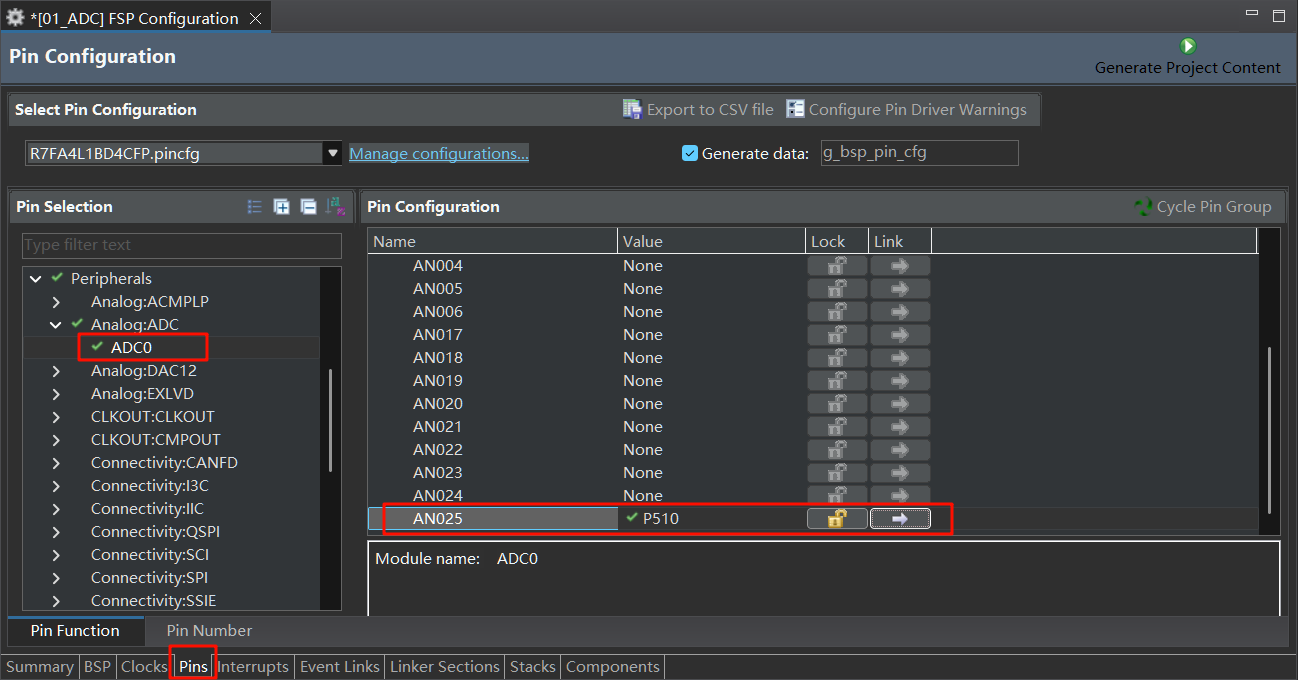1298x680 pixels.
Task: Click the lock icon for AN021
Action: tap(837, 426)
